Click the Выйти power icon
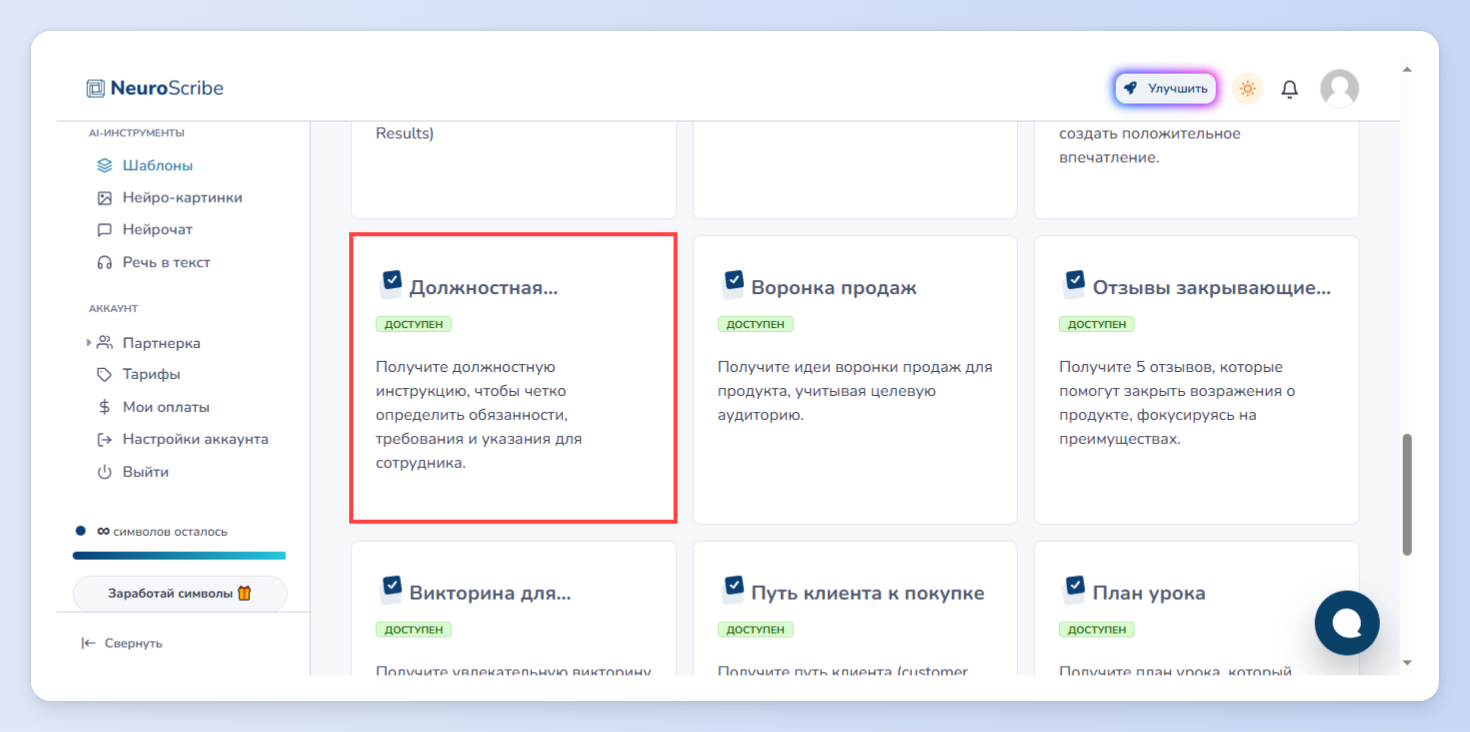The width and height of the screenshot is (1470, 732). tap(104, 471)
